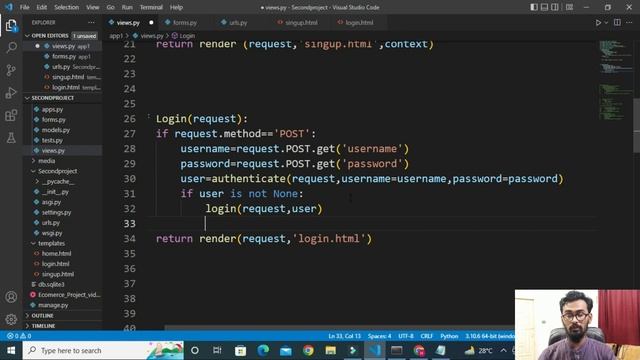This screenshot has height=360, width=640.
Task: Open settings.py in the file tree
Action: tap(56, 212)
